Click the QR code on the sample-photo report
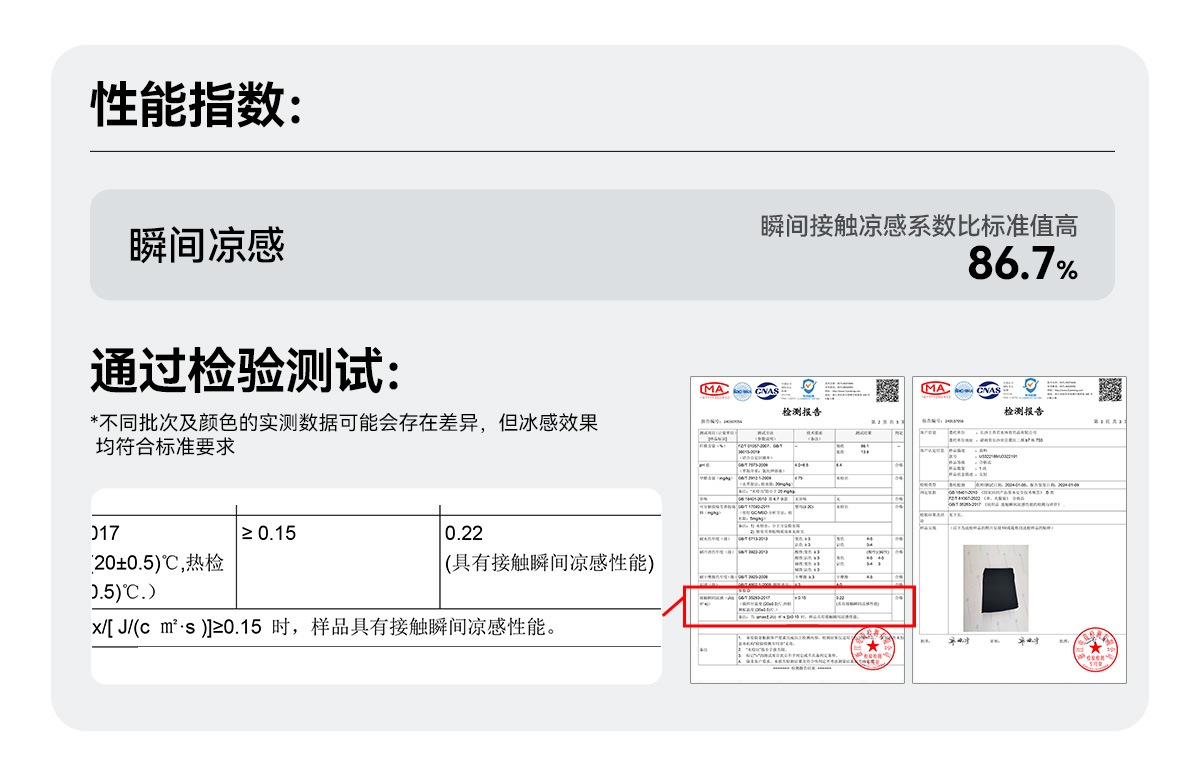Screen dimensions: 1200x768 coord(1110,390)
